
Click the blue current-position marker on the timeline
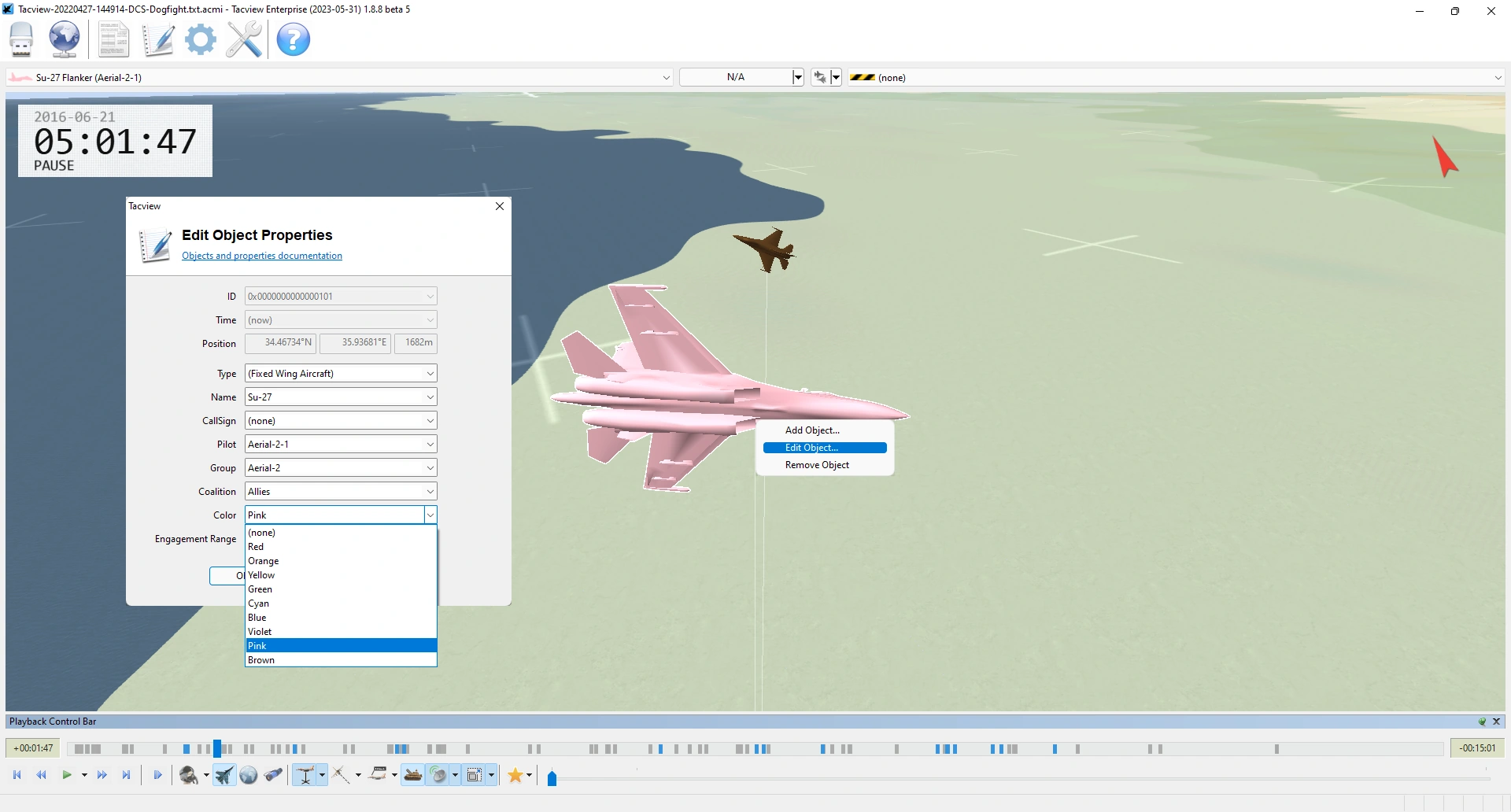217,748
